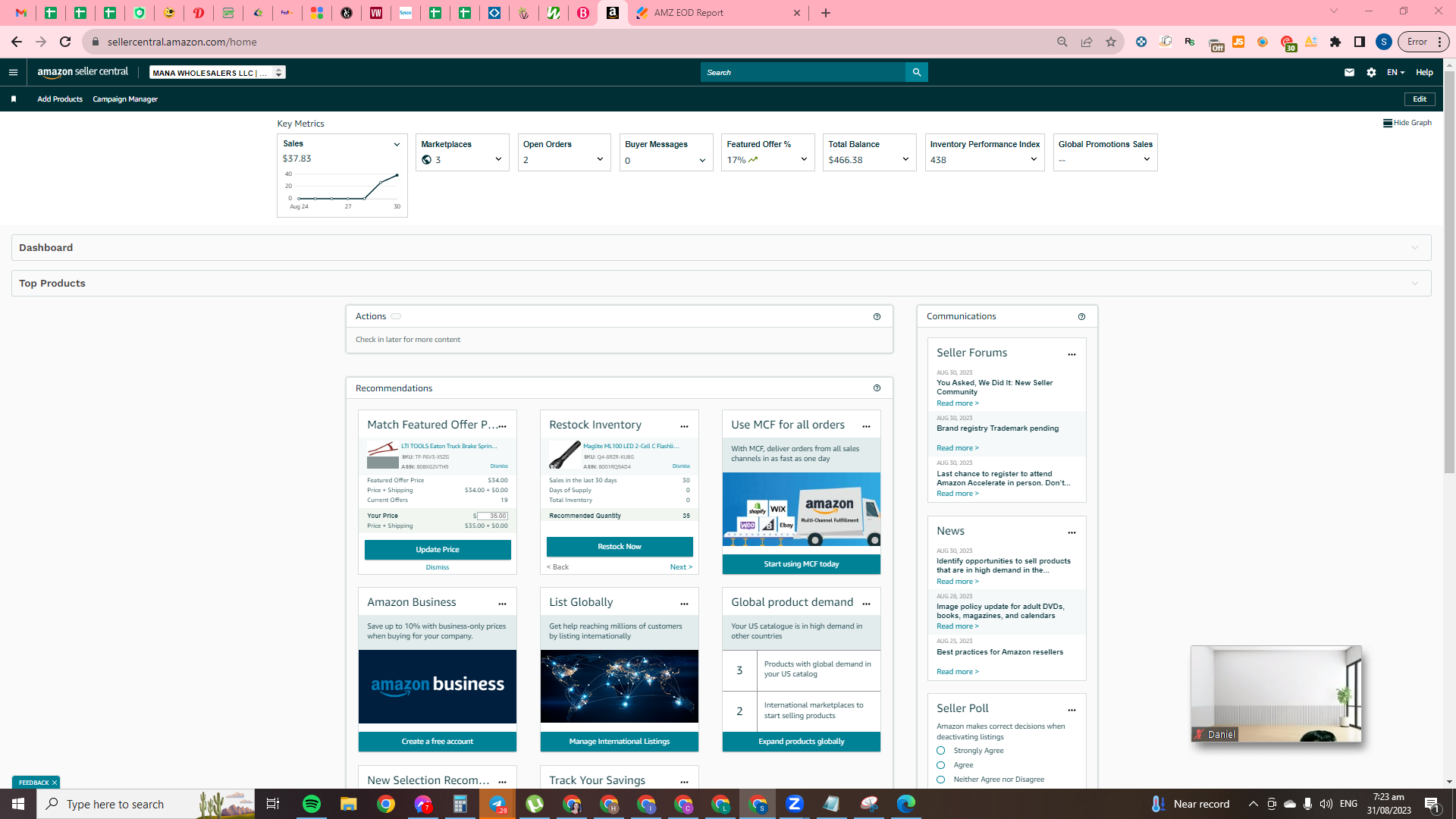Expand the Global Promotions Sales dropdown

(1147, 159)
